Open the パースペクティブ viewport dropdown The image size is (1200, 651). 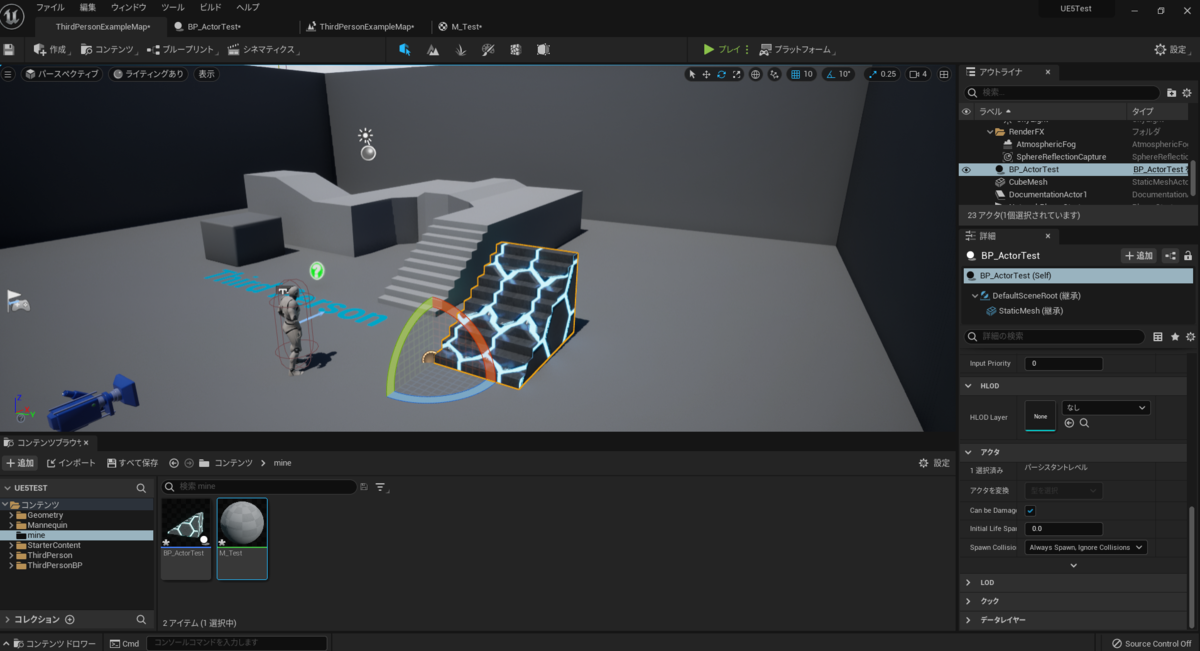coord(62,74)
